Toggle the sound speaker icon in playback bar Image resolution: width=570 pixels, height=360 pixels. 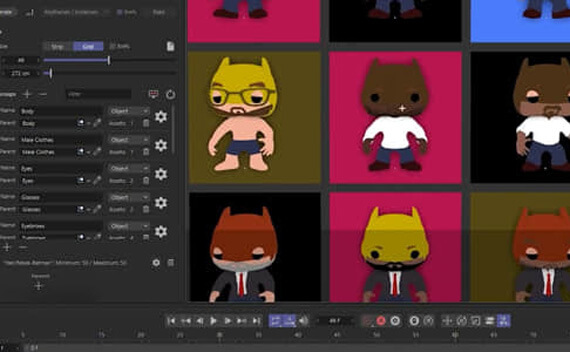(303, 321)
